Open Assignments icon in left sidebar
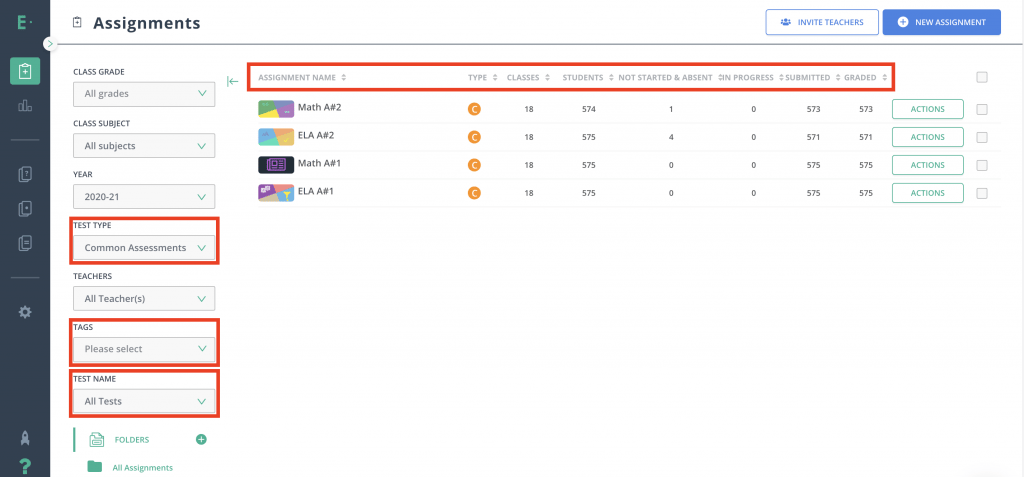Viewport: 1024px width, 477px height. point(25,71)
